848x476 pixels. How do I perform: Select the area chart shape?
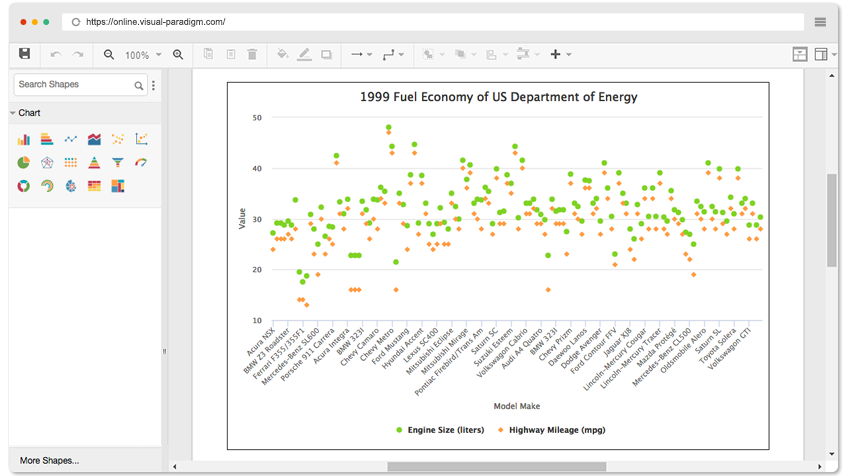94,140
